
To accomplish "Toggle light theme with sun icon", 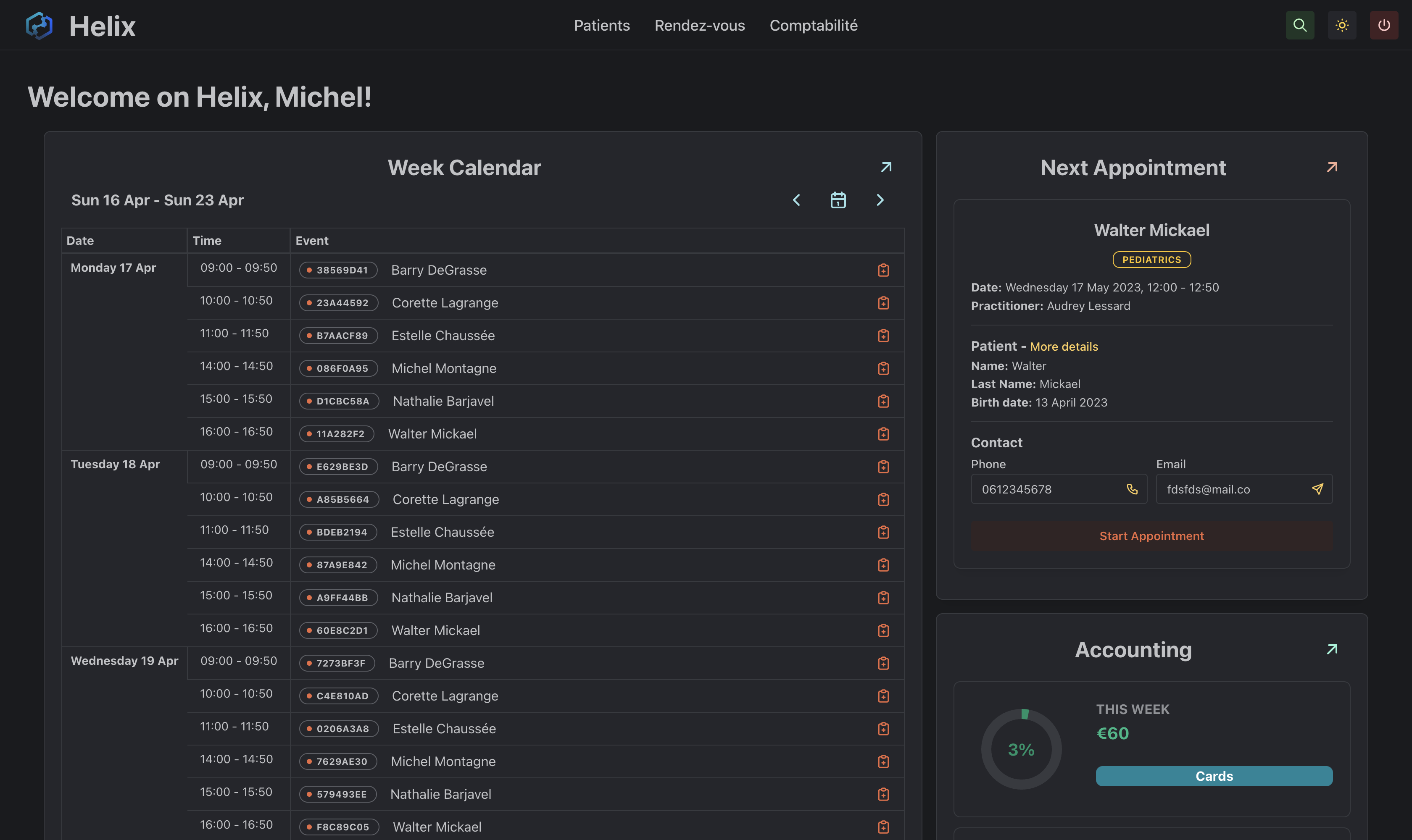I will (x=1341, y=26).
